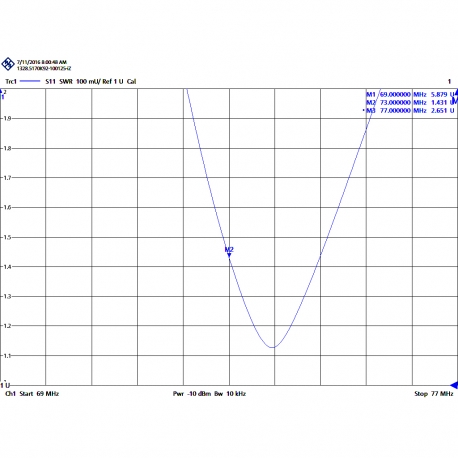Open the SWR format setting
Viewport: 458px width, 458px height.
66,81
